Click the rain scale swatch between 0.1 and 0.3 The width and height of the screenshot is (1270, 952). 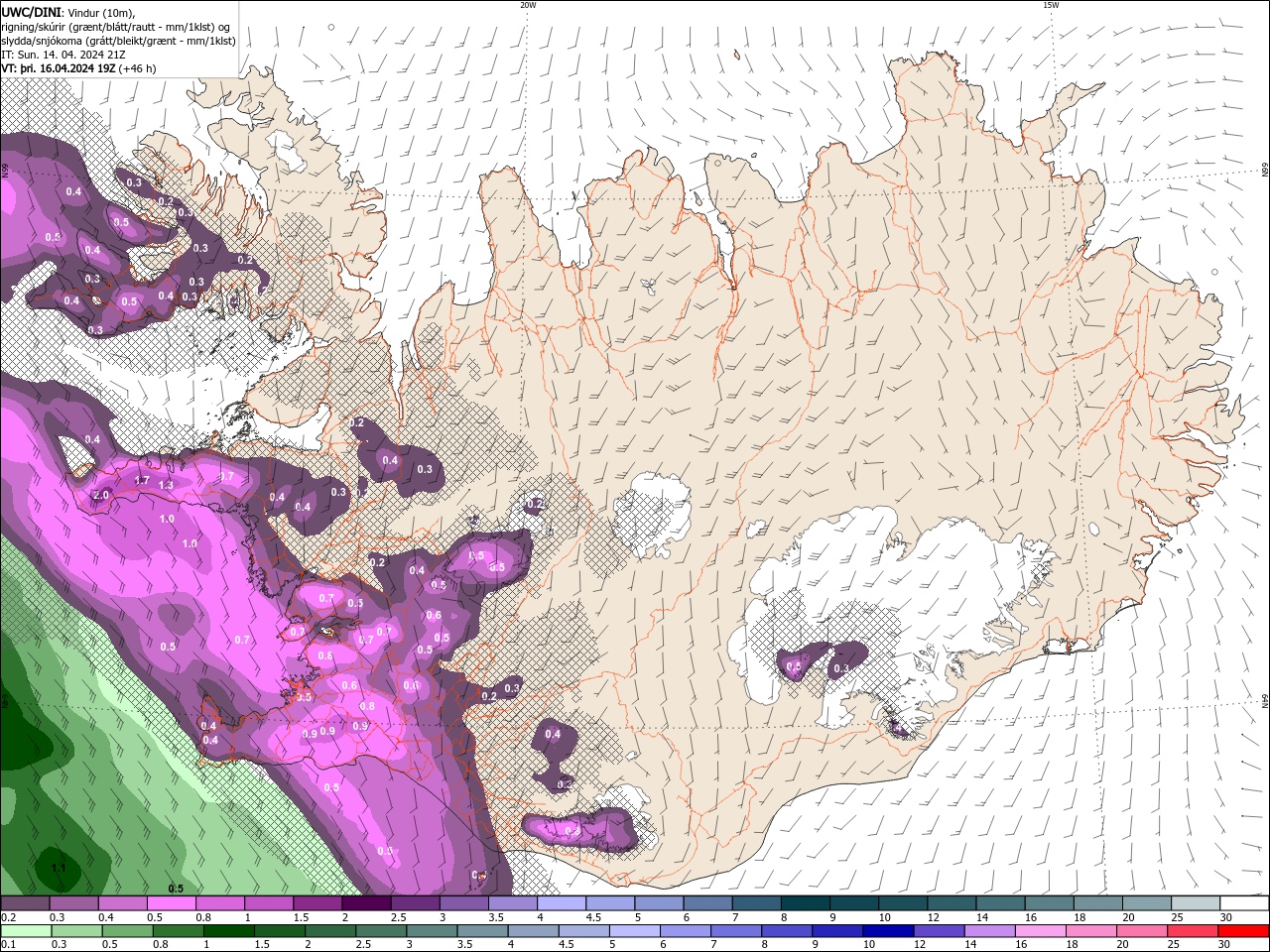pos(25,931)
